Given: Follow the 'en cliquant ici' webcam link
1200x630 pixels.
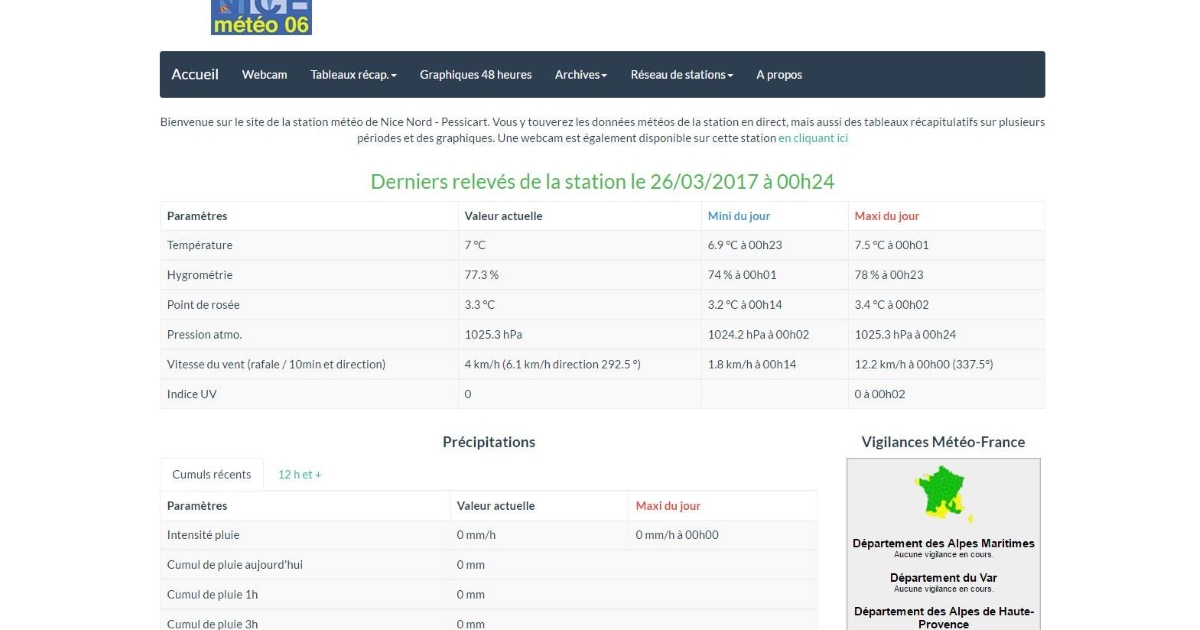Looking at the screenshot, I should coord(813,138).
